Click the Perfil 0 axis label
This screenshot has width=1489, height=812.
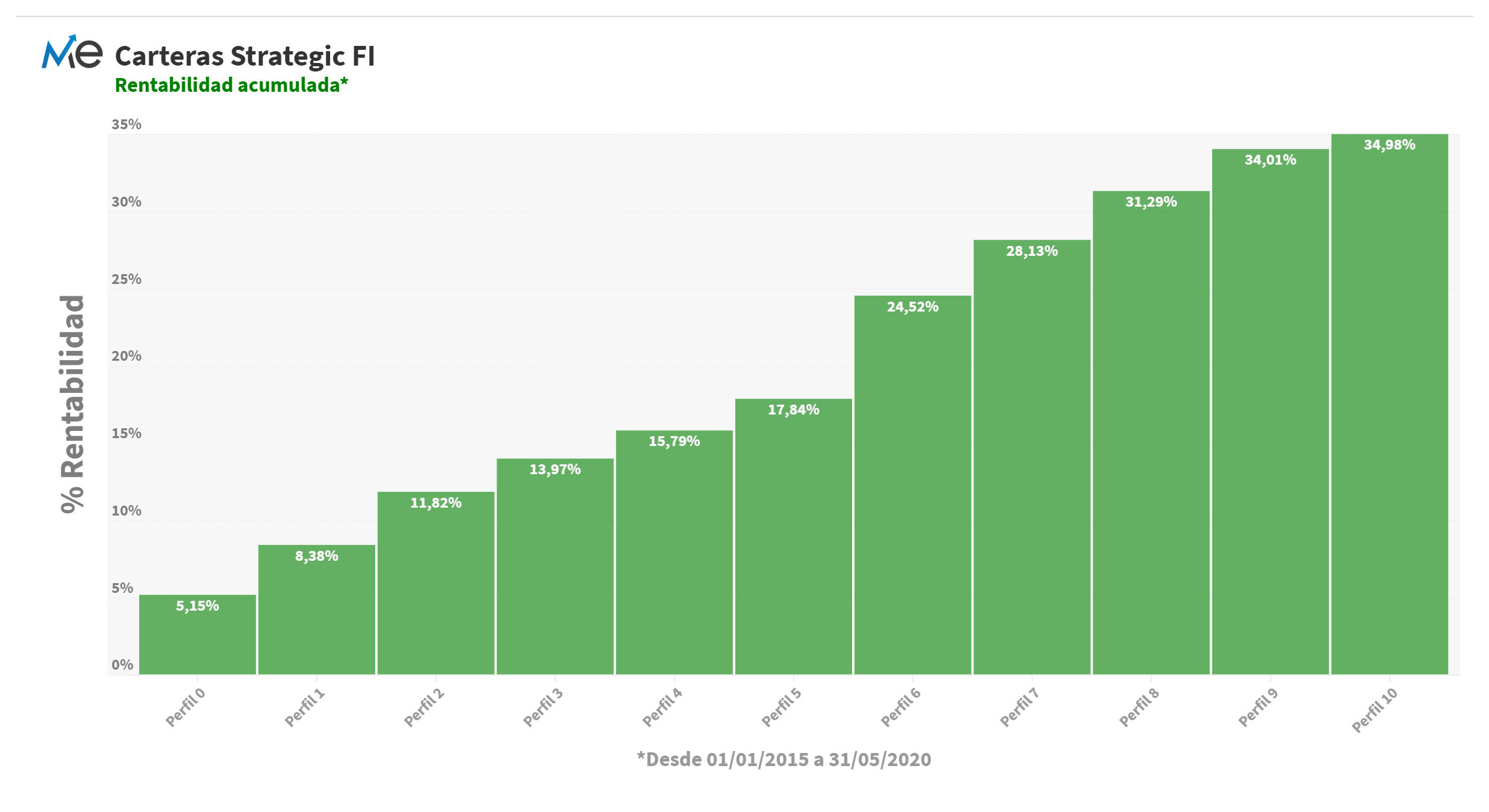point(185,707)
